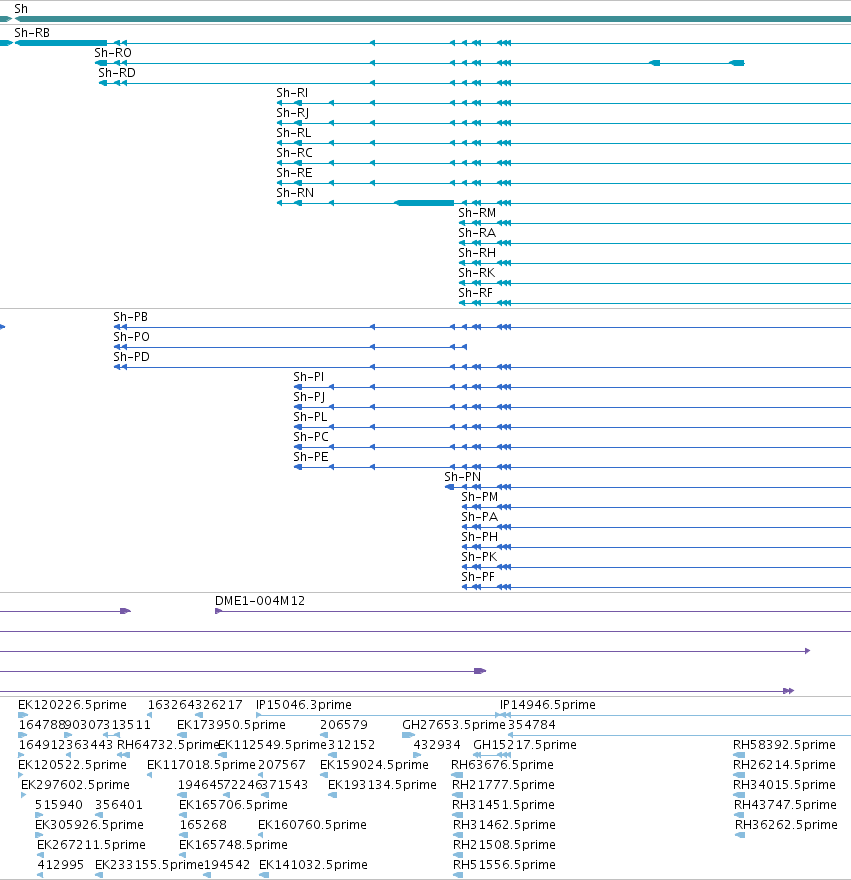Select the EK160760.5prime EST label
The width and height of the screenshot is (851, 880).
pos(312,825)
